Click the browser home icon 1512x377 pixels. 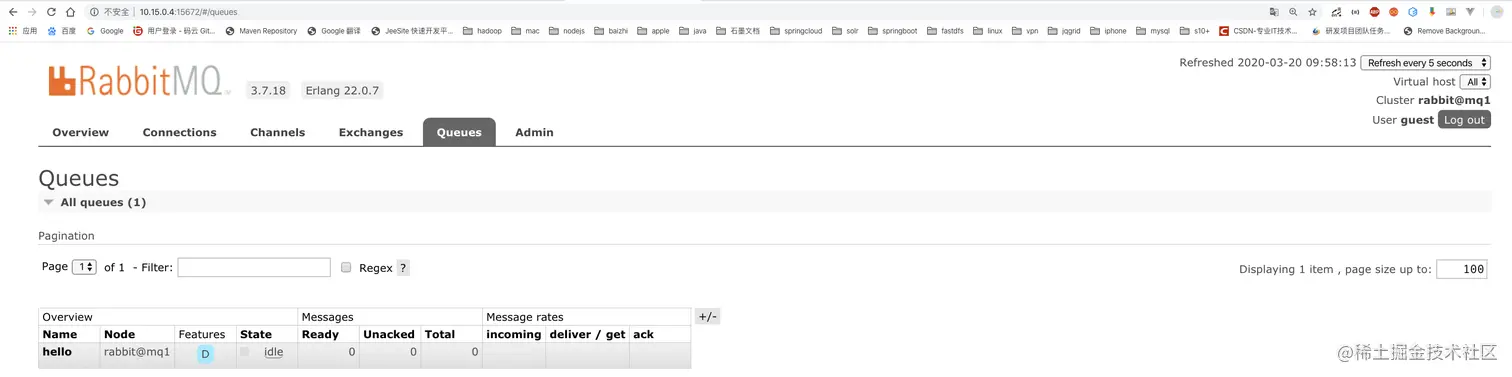coord(70,12)
